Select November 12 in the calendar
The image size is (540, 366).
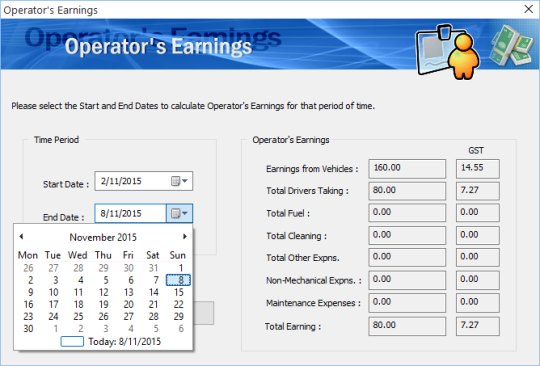103,292
